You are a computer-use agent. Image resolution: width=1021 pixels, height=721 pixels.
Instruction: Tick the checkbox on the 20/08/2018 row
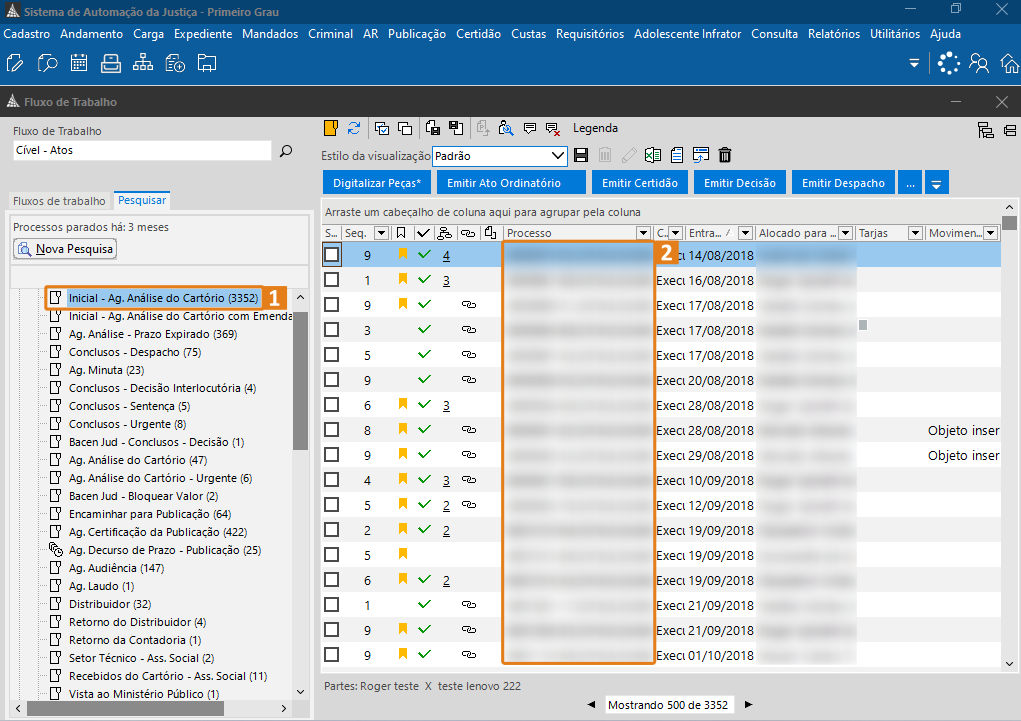tap(331, 380)
